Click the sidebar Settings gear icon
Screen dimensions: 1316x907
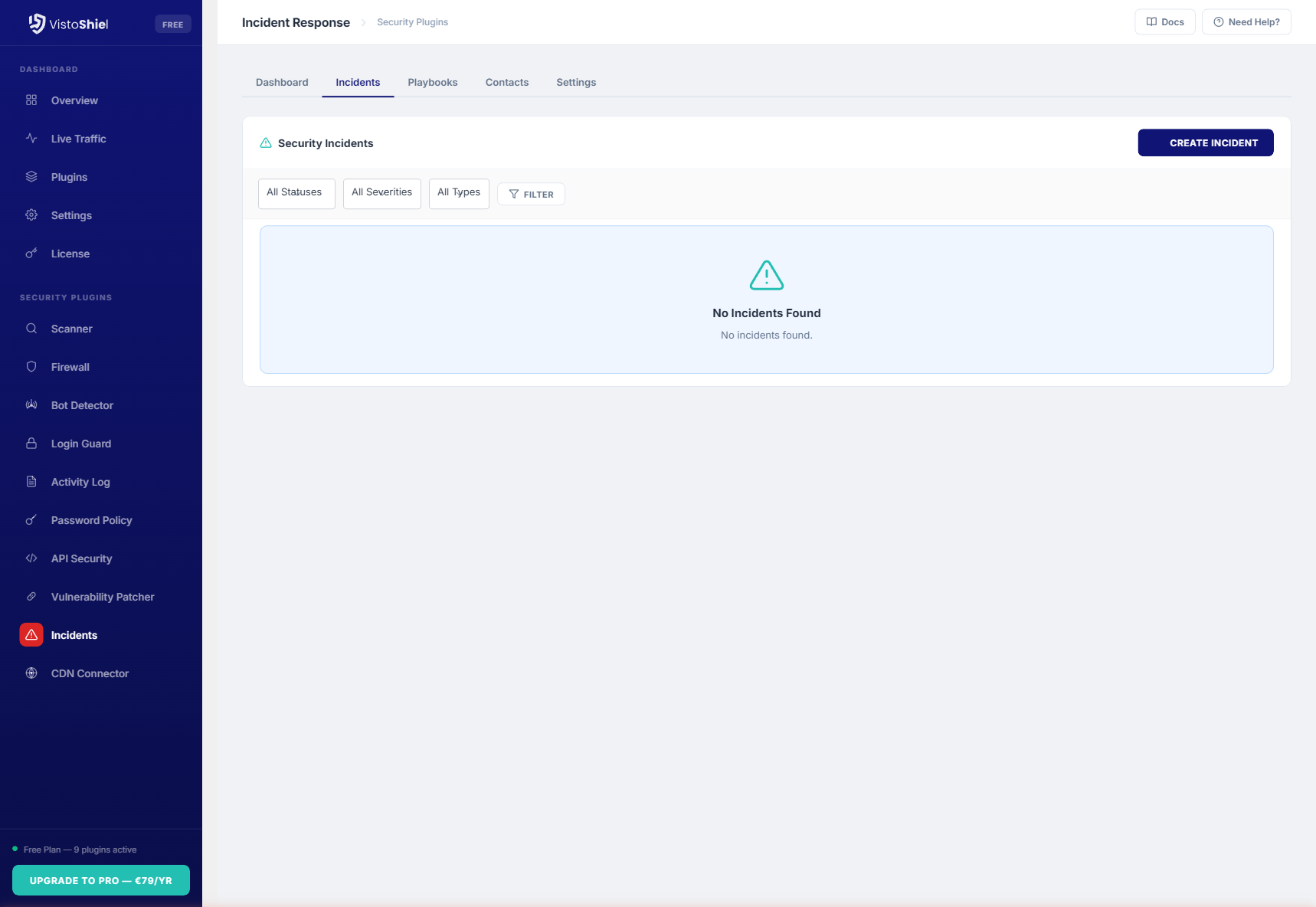click(31, 214)
